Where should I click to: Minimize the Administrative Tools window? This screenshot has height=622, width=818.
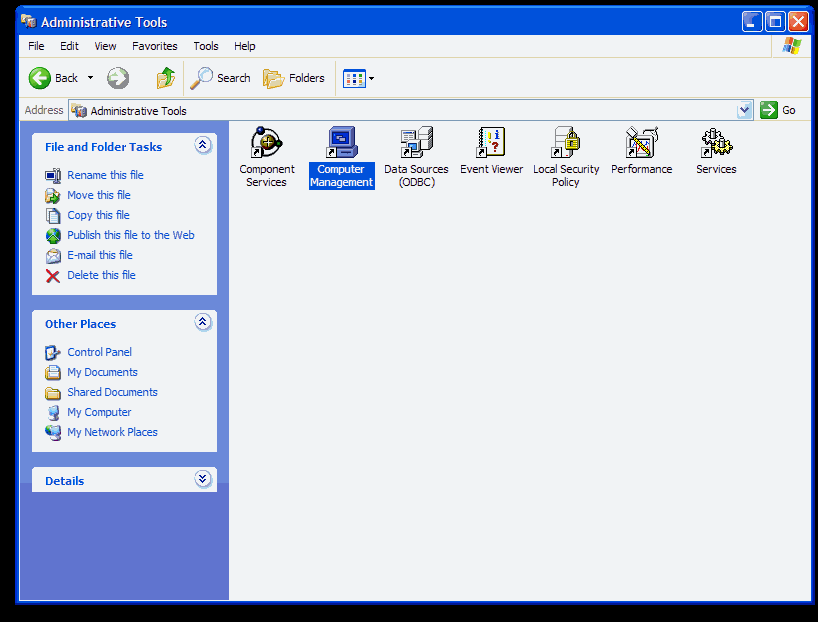coord(752,21)
